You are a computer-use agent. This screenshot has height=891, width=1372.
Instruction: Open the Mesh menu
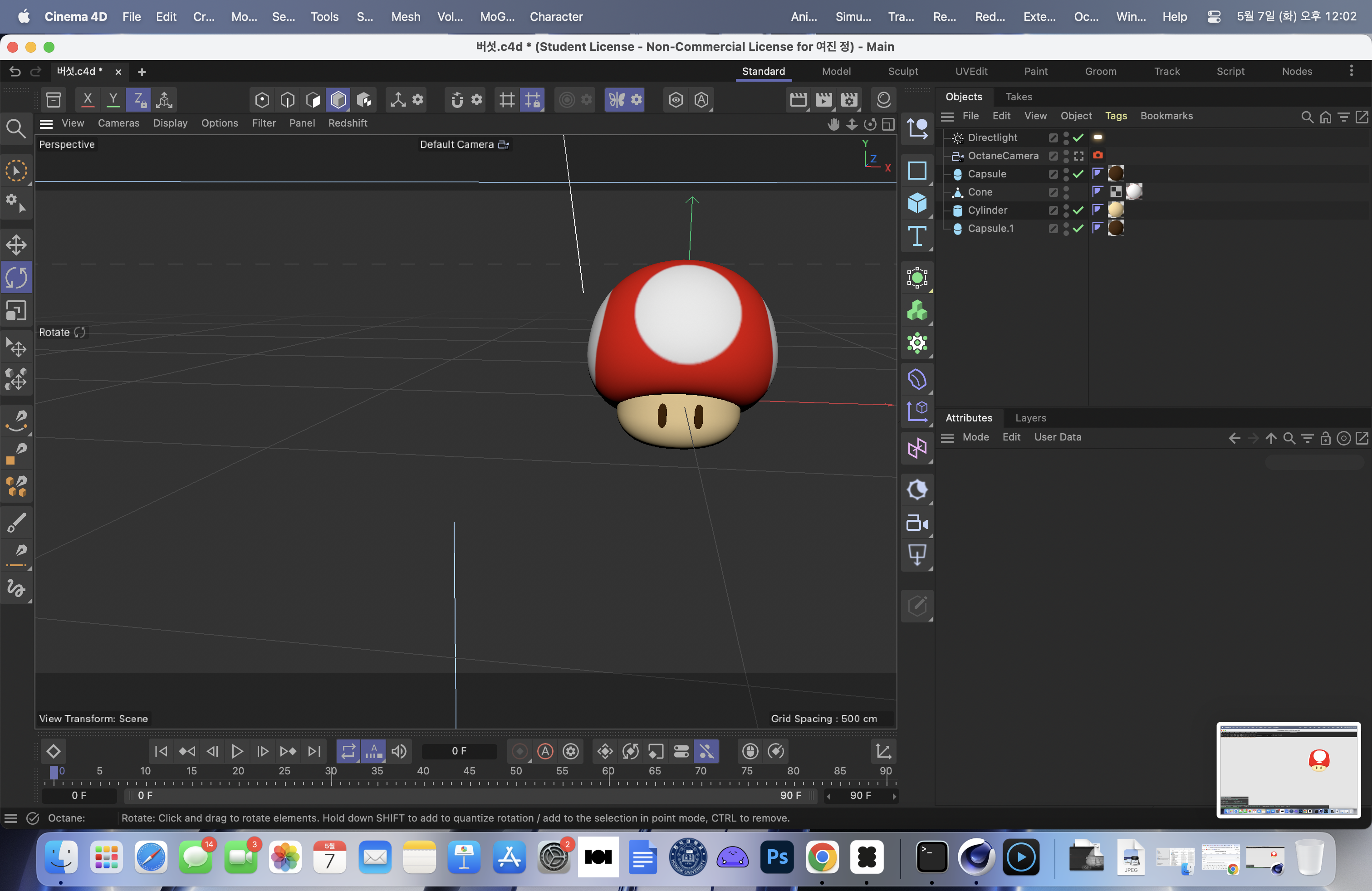pos(405,17)
